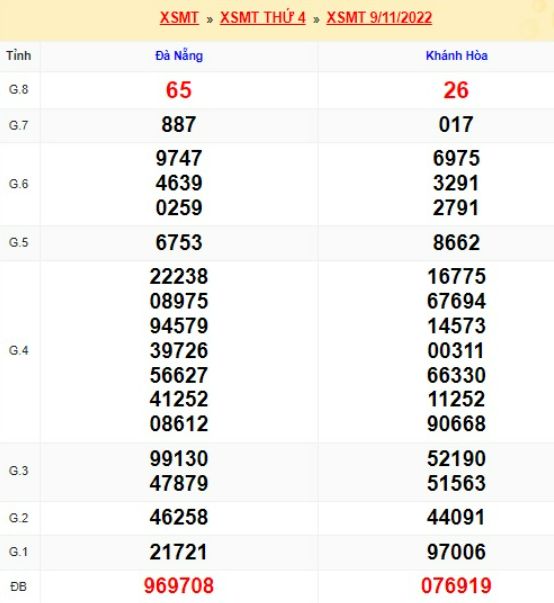Click the first breadcrumb separator arrow
Image resolution: width=554 pixels, height=603 pixels.
tap(210, 19)
